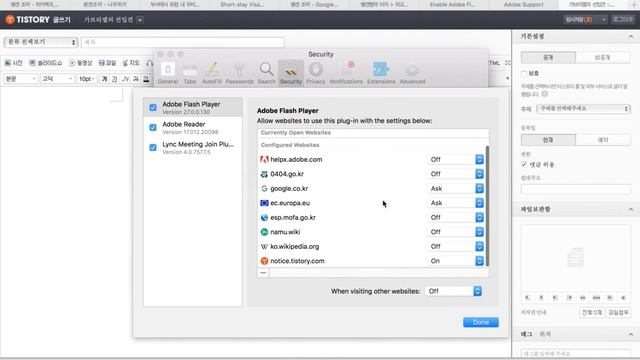Click the 전체삭제 button in the file box
The image size is (640, 360).
coord(591,312)
